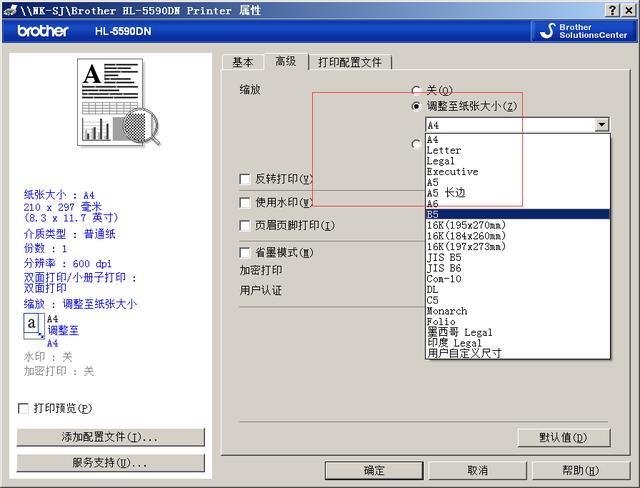Image resolution: width=640 pixels, height=488 pixels.
Task: Switch to the 基本 tab
Action: (x=243, y=62)
